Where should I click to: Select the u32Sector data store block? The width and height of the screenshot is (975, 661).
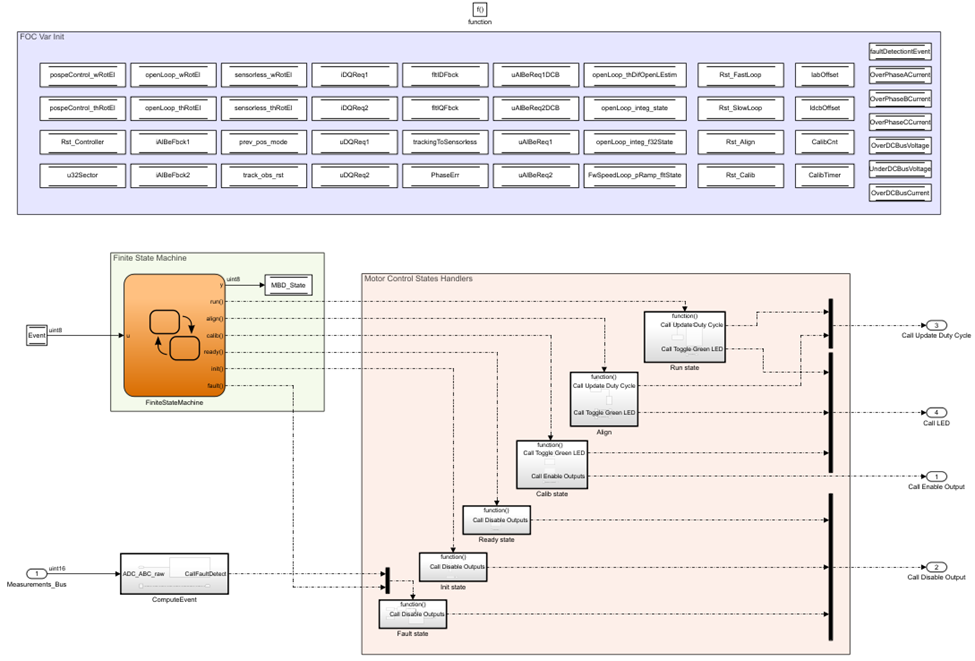click(83, 175)
